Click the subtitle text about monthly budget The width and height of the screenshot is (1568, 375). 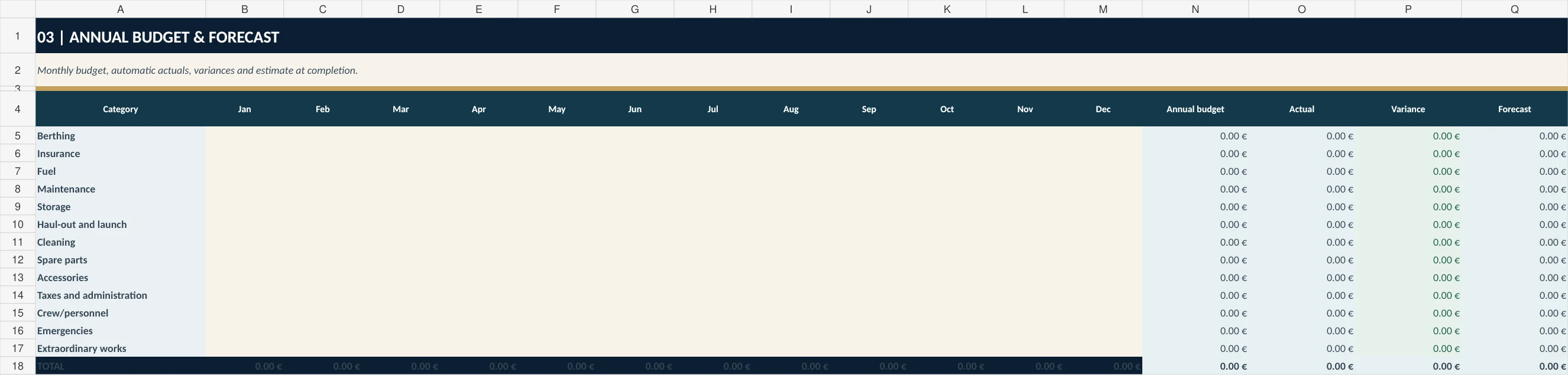point(197,70)
